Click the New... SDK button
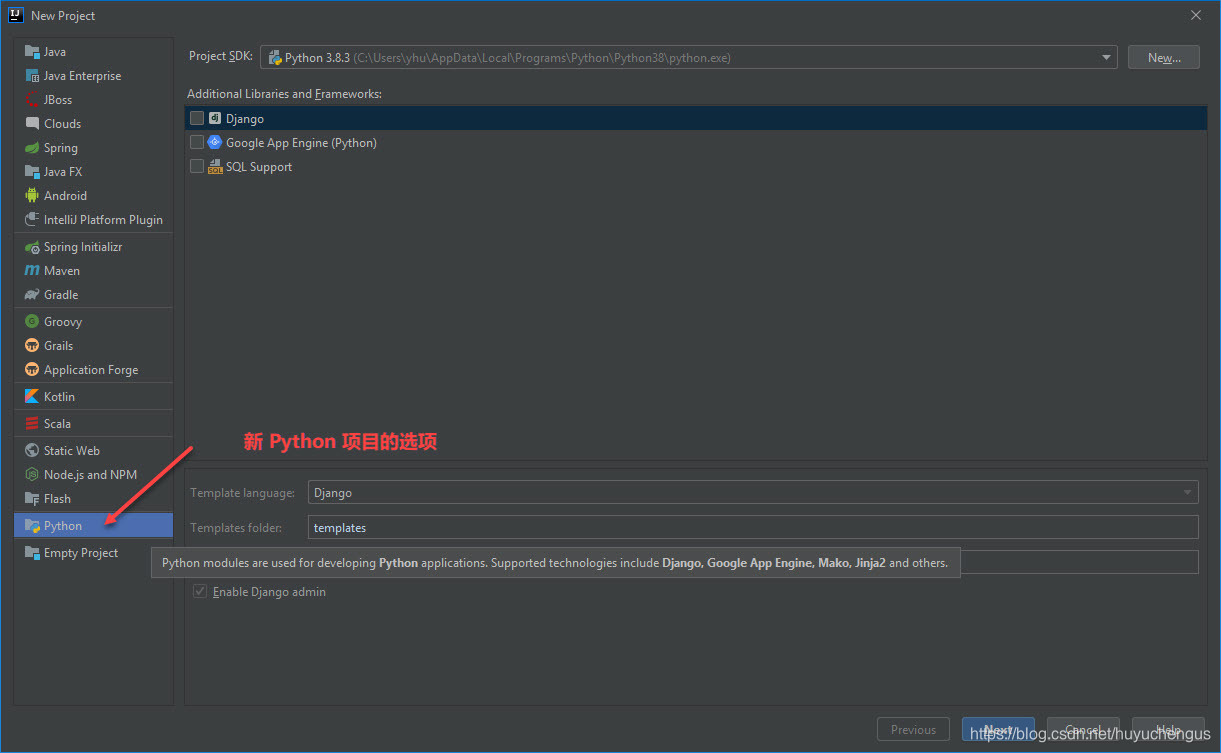The width and height of the screenshot is (1221, 753). (x=1164, y=58)
